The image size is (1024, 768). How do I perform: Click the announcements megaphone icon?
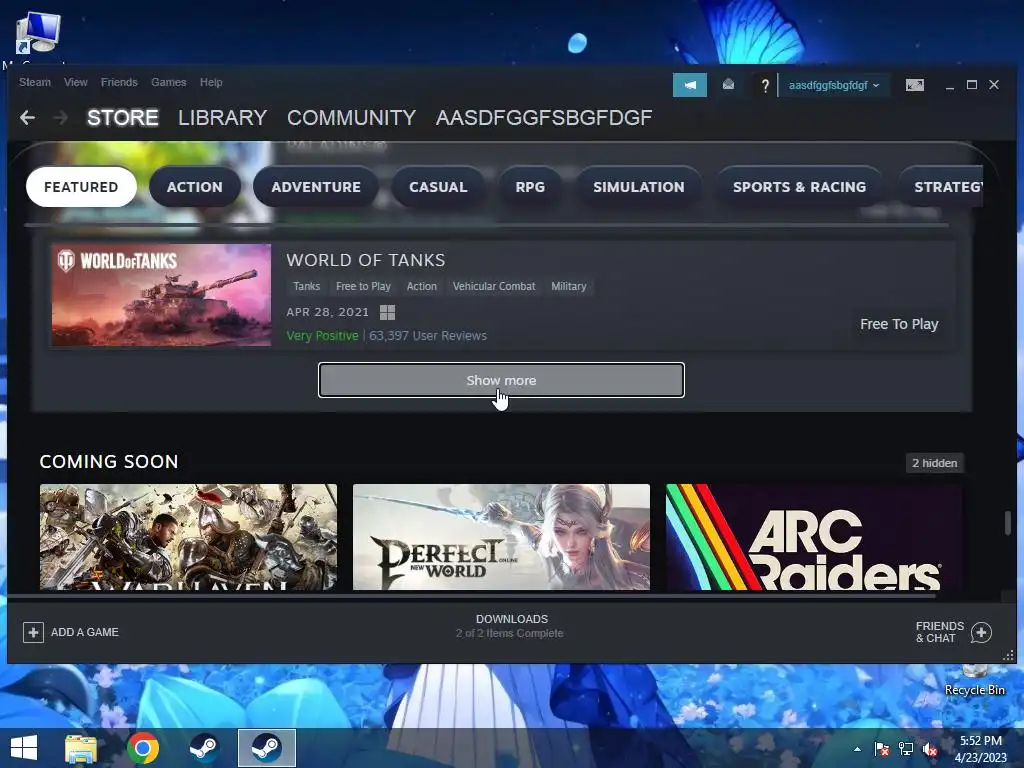[690, 85]
